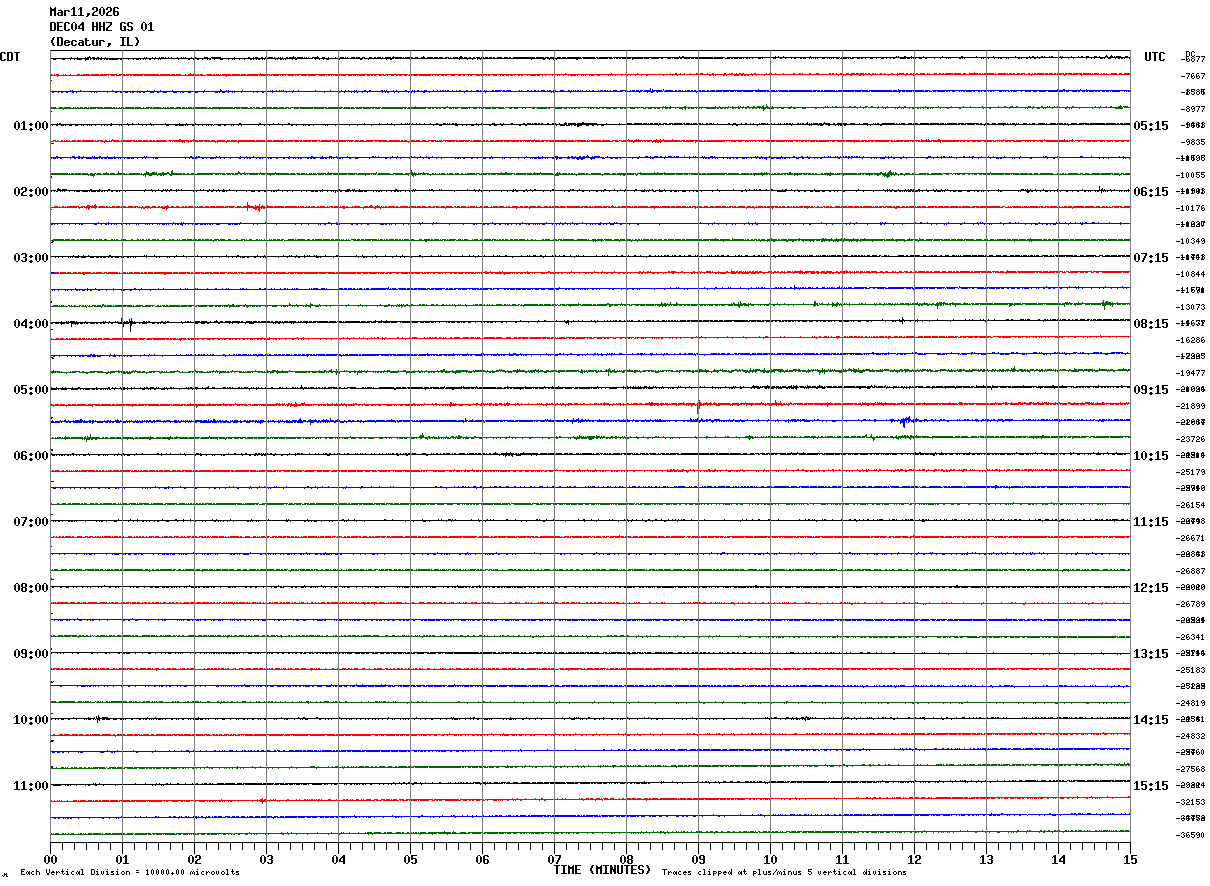Click the 00 minute axis tick label
This screenshot has height=886, width=1210.
(x=50, y=859)
